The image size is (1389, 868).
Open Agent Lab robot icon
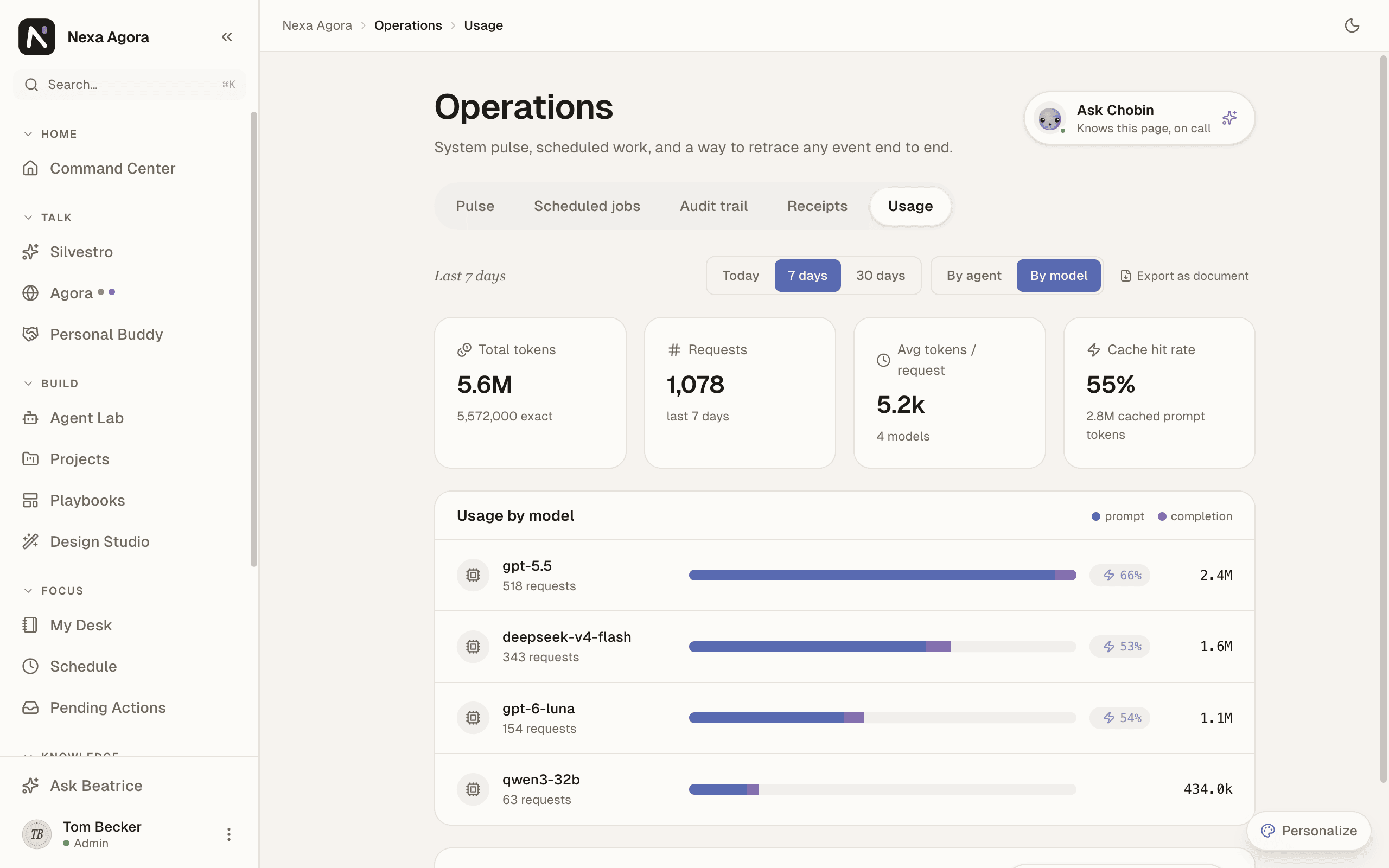[30, 418]
